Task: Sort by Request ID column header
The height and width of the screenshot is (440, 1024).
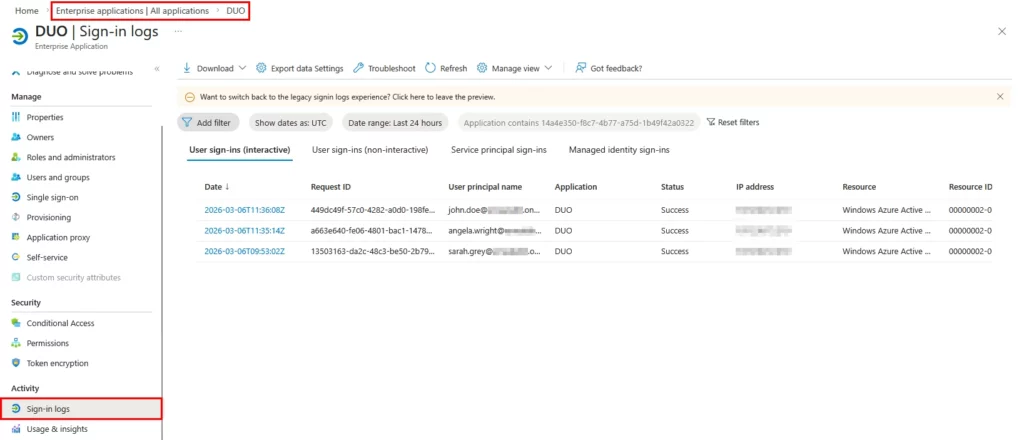Action: (330, 187)
